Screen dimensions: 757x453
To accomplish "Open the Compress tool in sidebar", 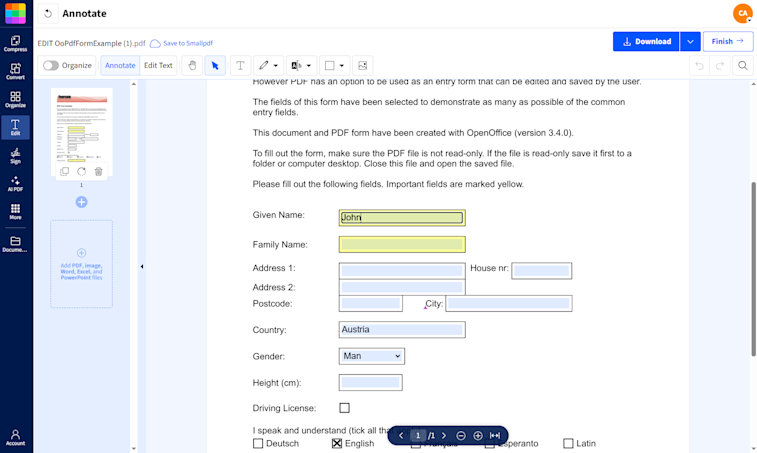I will click(15, 43).
